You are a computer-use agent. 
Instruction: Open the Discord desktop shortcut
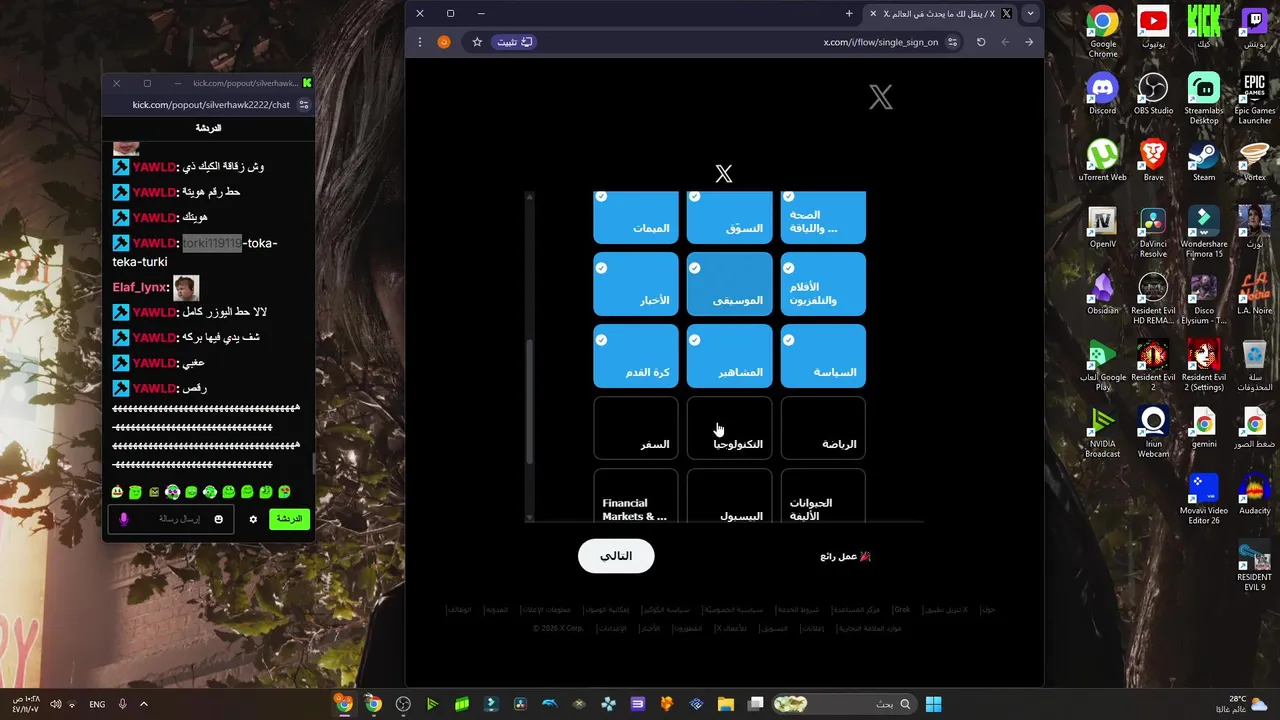[1103, 93]
